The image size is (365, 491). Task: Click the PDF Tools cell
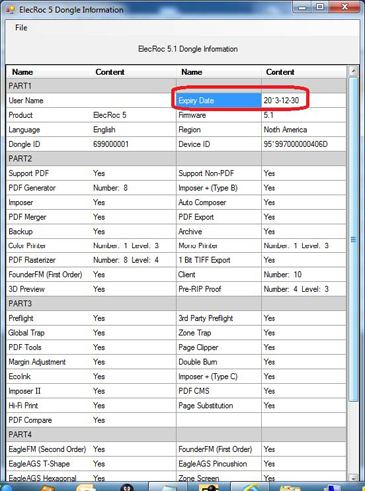click(49, 347)
